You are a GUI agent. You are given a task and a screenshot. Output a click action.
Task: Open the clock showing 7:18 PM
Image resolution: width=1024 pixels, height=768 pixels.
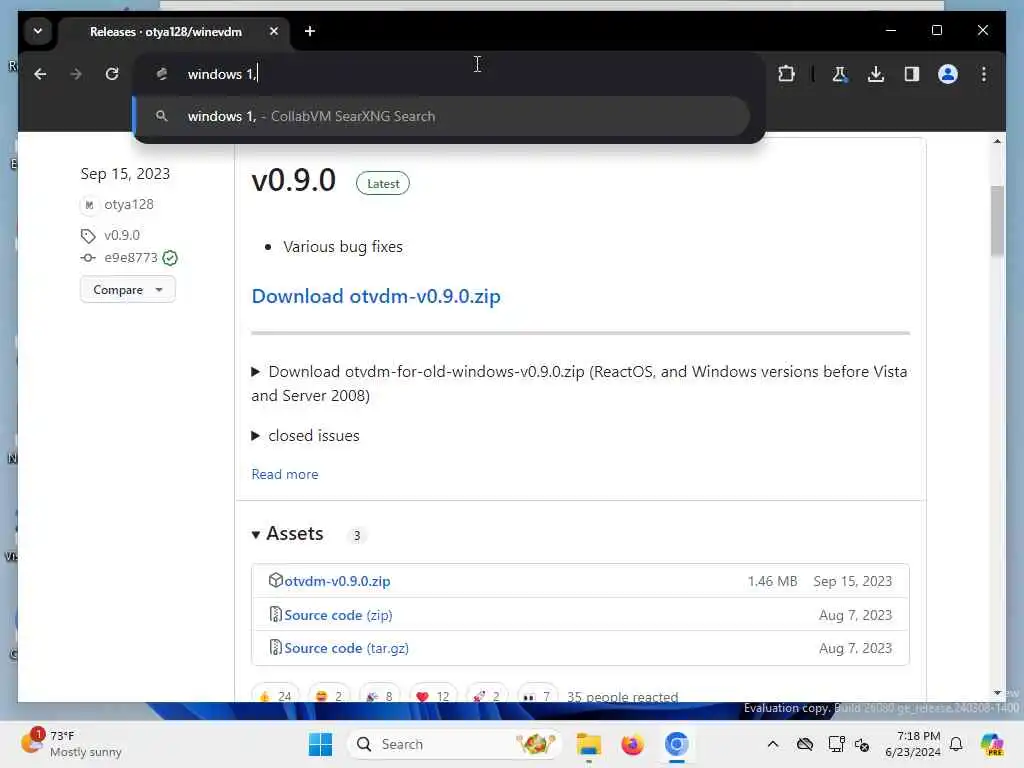click(913, 744)
